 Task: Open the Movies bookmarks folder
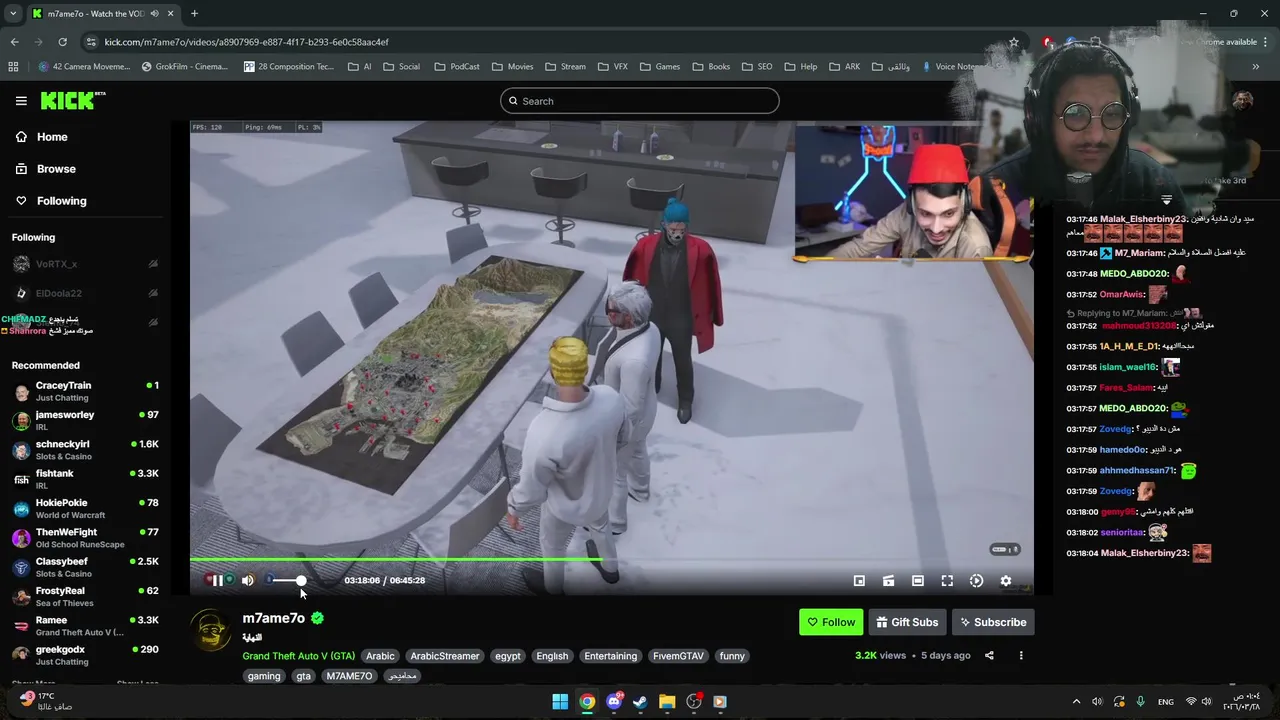click(x=511, y=67)
